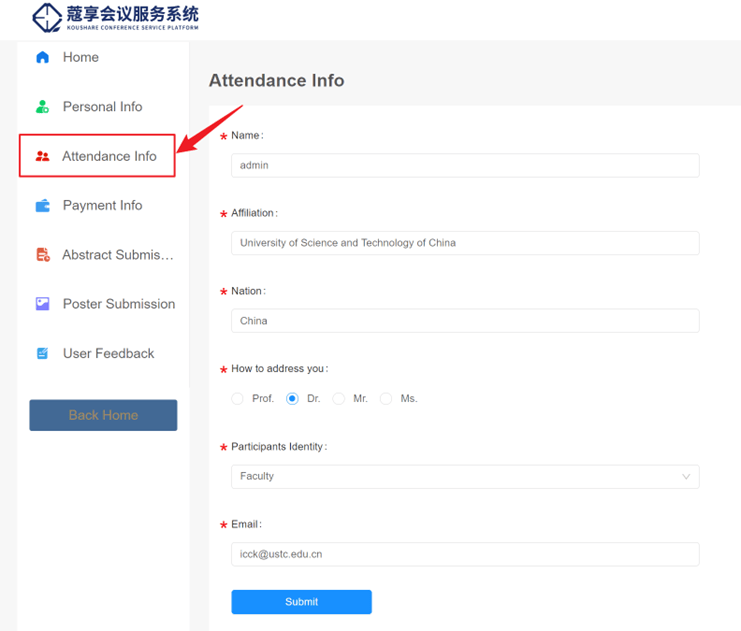Click the Koushare conference platform logo
The height and width of the screenshot is (631, 741).
pyautogui.click(x=114, y=17)
